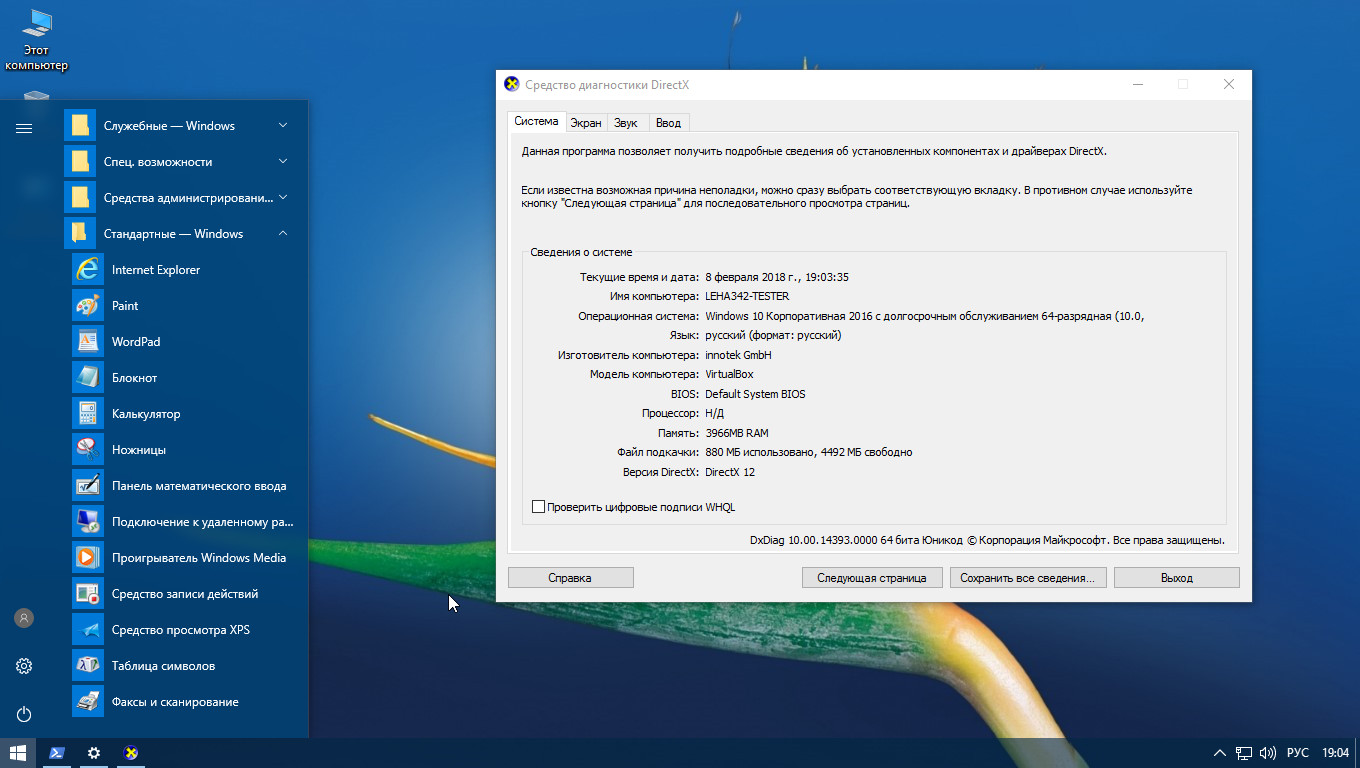Open Калькулятор from the app list
The image size is (1360, 768).
[x=185, y=414]
